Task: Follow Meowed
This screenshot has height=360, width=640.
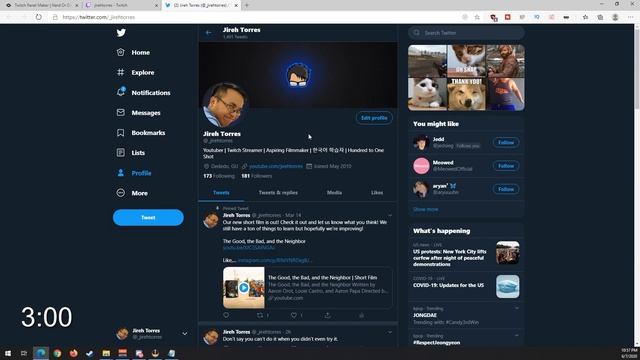Action: click(506, 166)
